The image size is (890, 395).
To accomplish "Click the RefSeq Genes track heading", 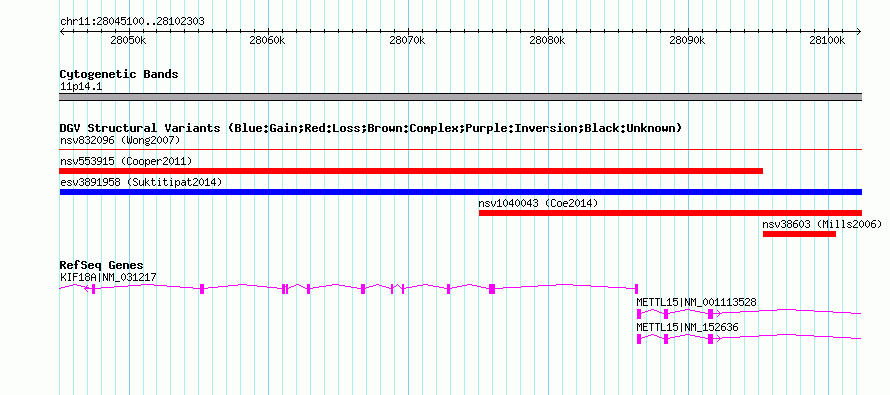I will (102, 265).
